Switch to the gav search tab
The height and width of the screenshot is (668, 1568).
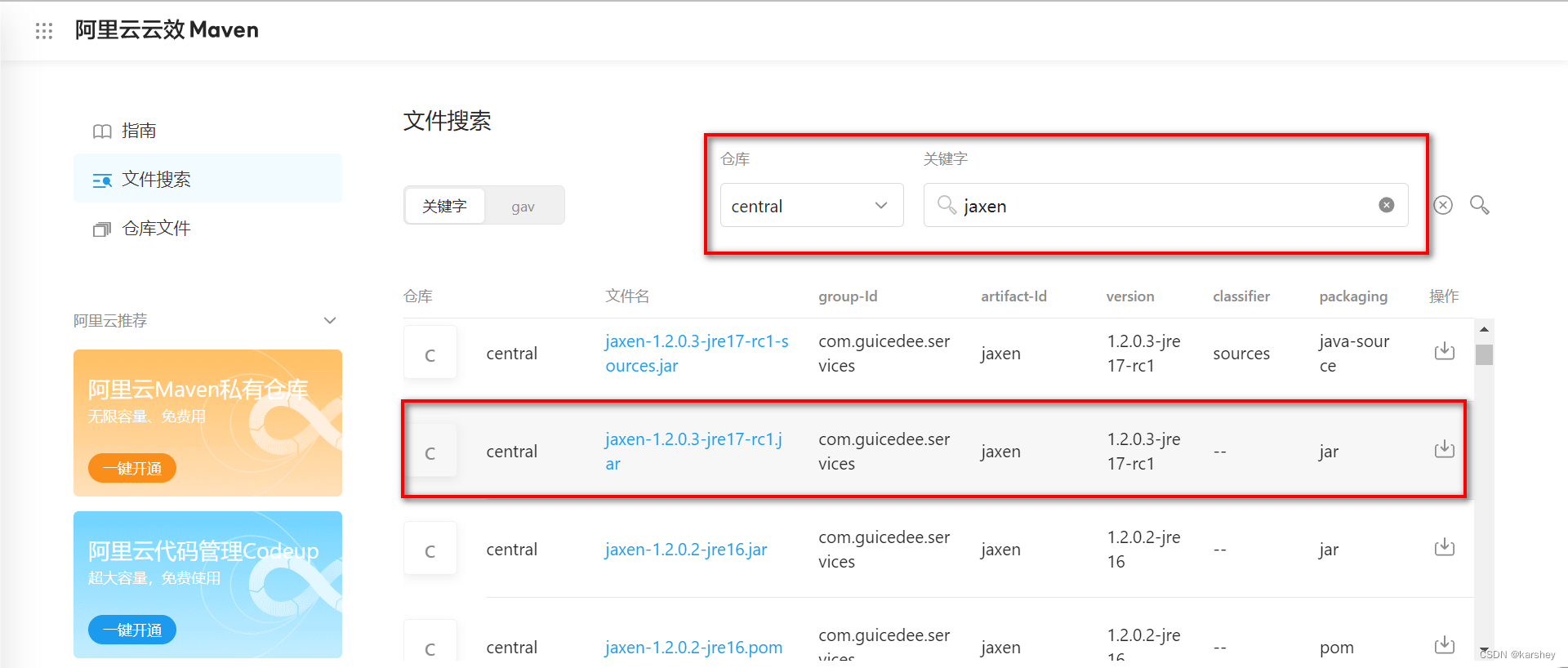[x=523, y=206]
